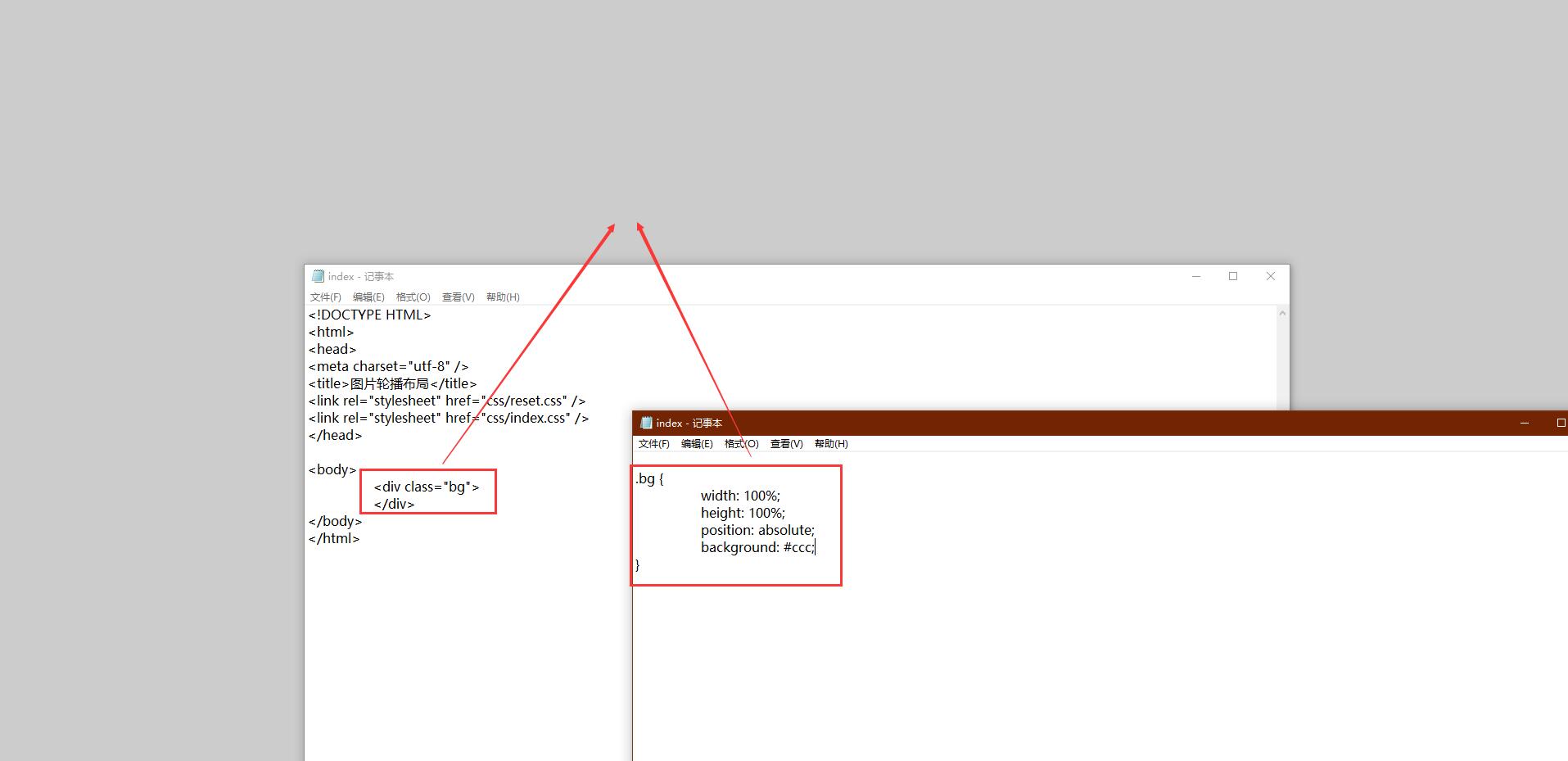1568x761 pixels.
Task: Open 编辑(E) menu in the front CSS Notepad window
Action: click(x=697, y=444)
